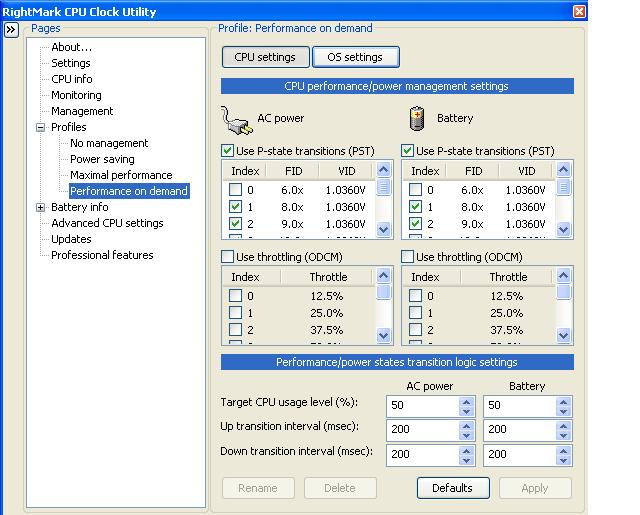Viewport: 640px width, 515px height.
Task: Open the Settings page in tree
Action: (71, 63)
